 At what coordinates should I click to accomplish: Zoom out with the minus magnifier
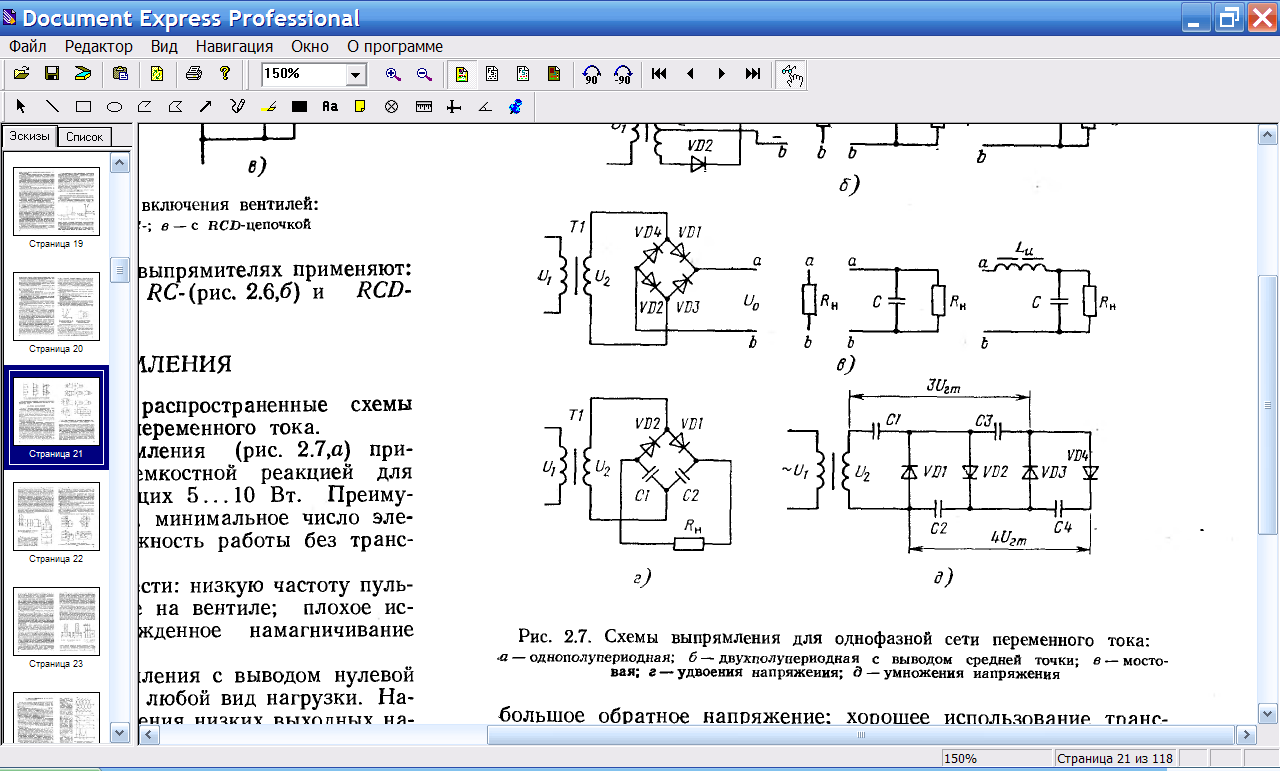[424, 74]
